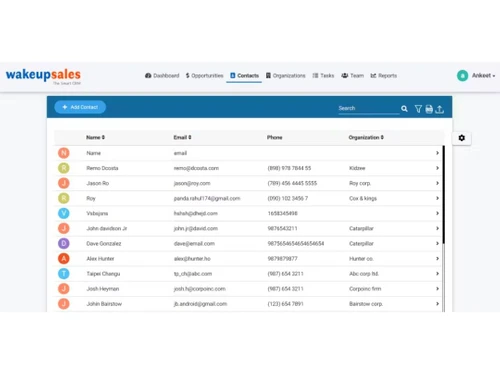Viewport: 500px width, 375px height.
Task: Click the search magnifier icon
Action: pyautogui.click(x=404, y=109)
